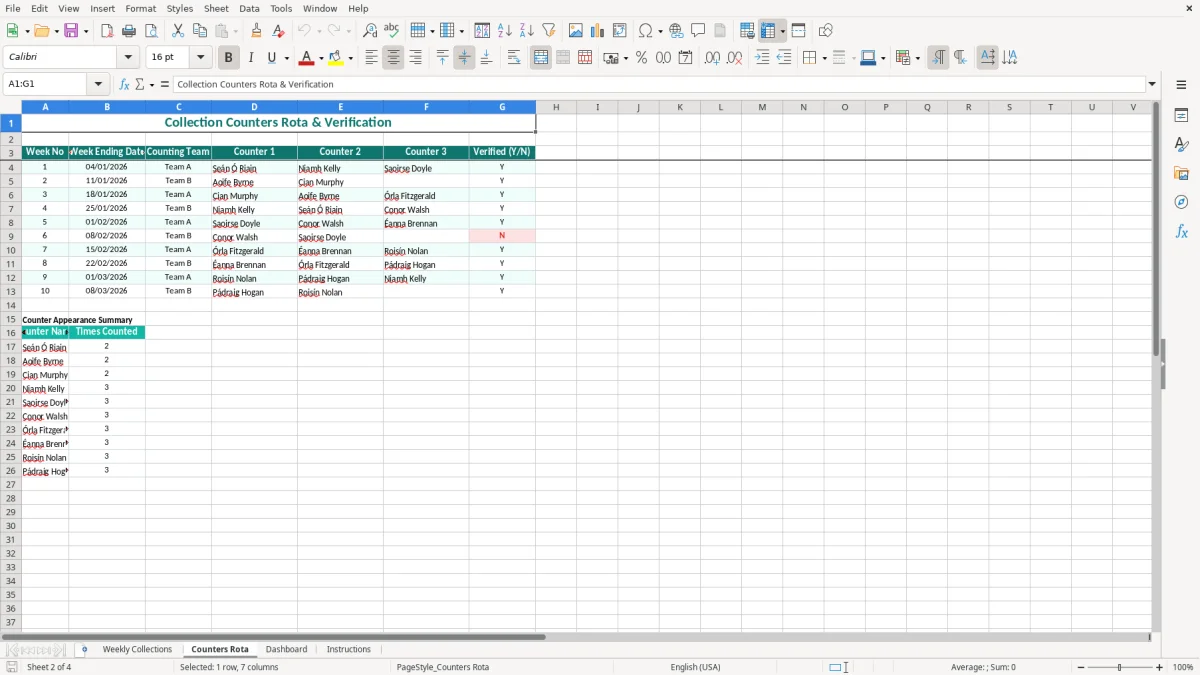The width and height of the screenshot is (1200, 675).
Task: Open Font Size dropdown arrow
Action: tap(200, 57)
